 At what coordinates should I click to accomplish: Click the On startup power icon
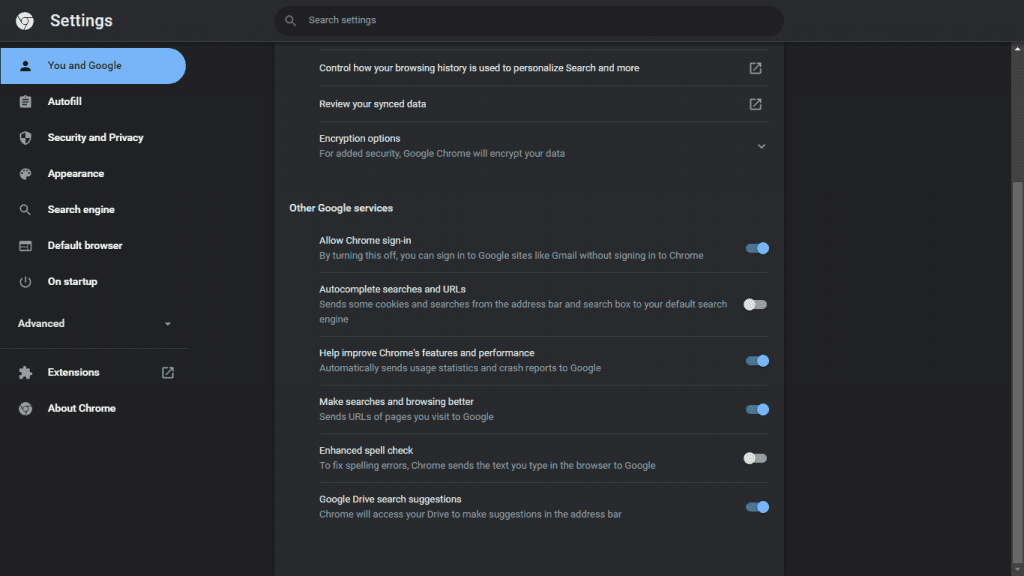tap(25, 281)
